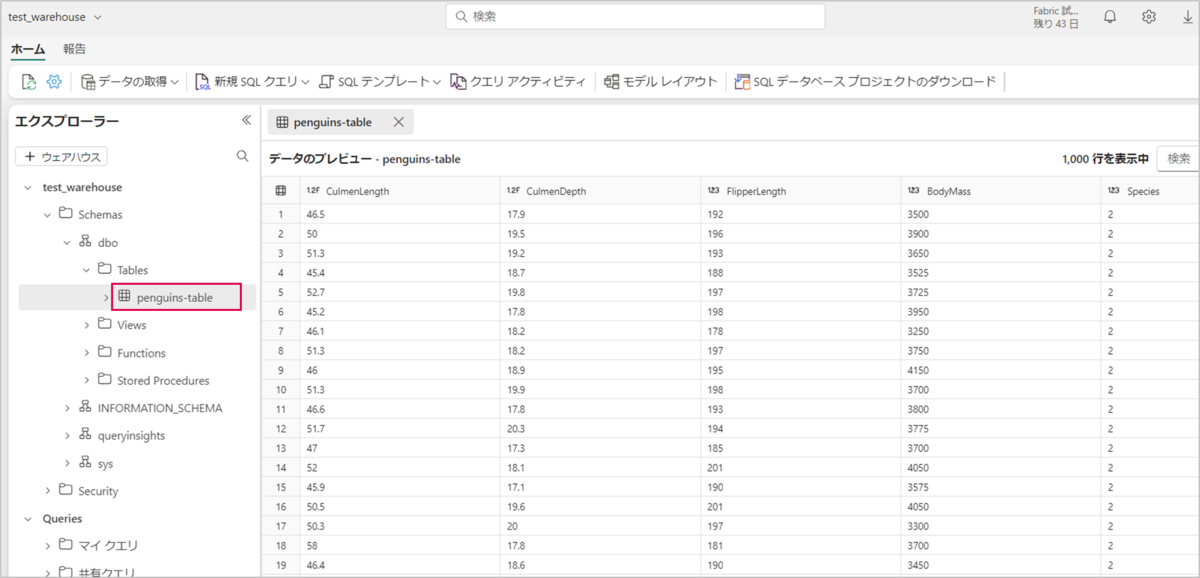Viewport: 1200px width, 578px height.
Task: Switch to the 報告 tab
Action: 75,49
